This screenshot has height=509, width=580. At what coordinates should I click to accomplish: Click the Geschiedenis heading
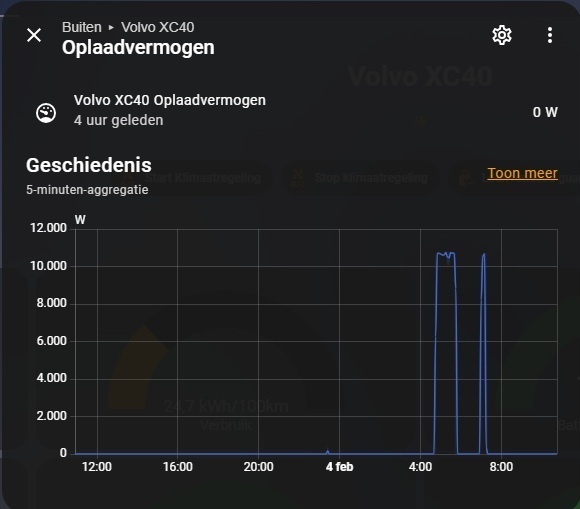(x=89, y=165)
